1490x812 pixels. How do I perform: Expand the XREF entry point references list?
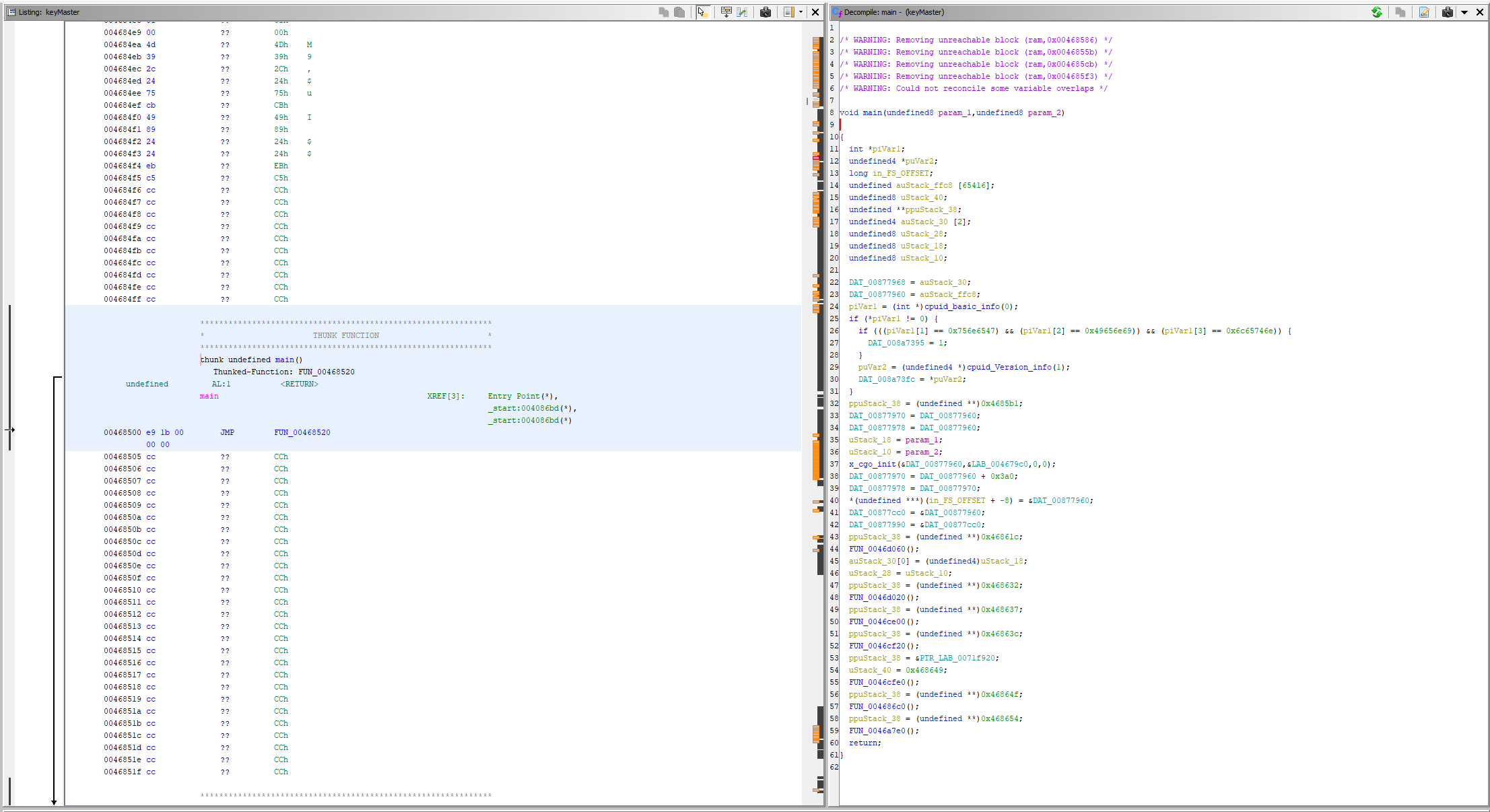440,395
